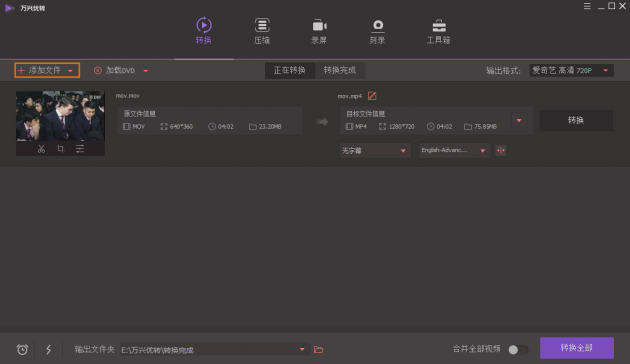Expand the 输出格式 爱奇艺 高清 720P dropdown
This screenshot has height=364, width=630.
(x=571, y=71)
